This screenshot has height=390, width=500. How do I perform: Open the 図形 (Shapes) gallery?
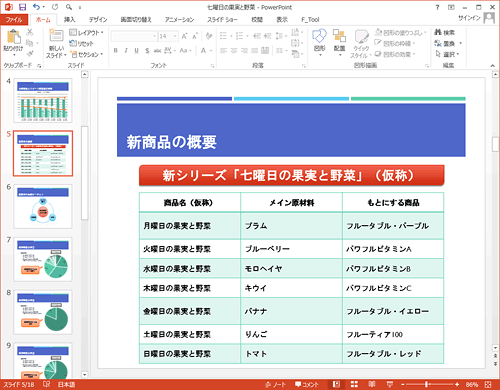(319, 42)
